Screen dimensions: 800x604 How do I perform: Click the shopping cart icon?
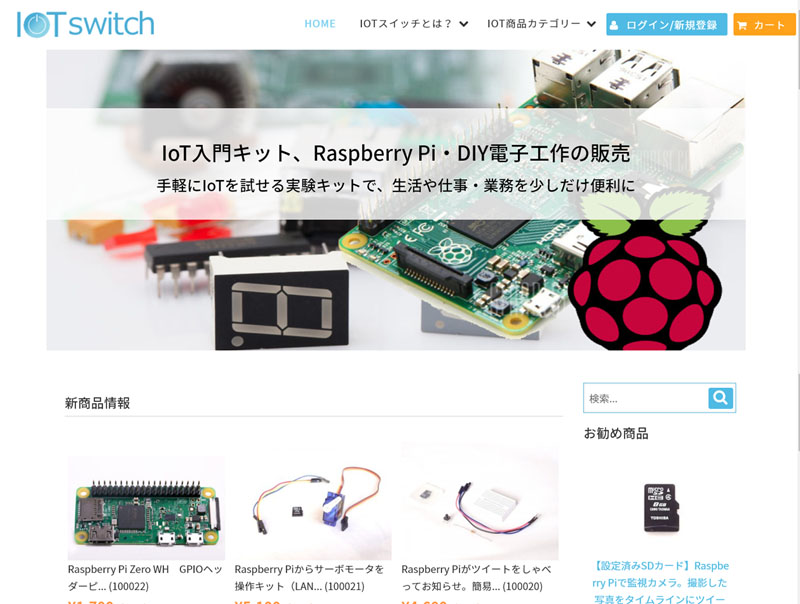click(x=742, y=25)
